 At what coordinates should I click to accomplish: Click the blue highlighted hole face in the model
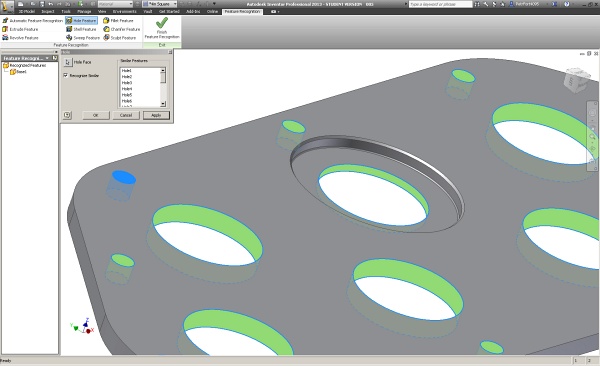coord(124,178)
